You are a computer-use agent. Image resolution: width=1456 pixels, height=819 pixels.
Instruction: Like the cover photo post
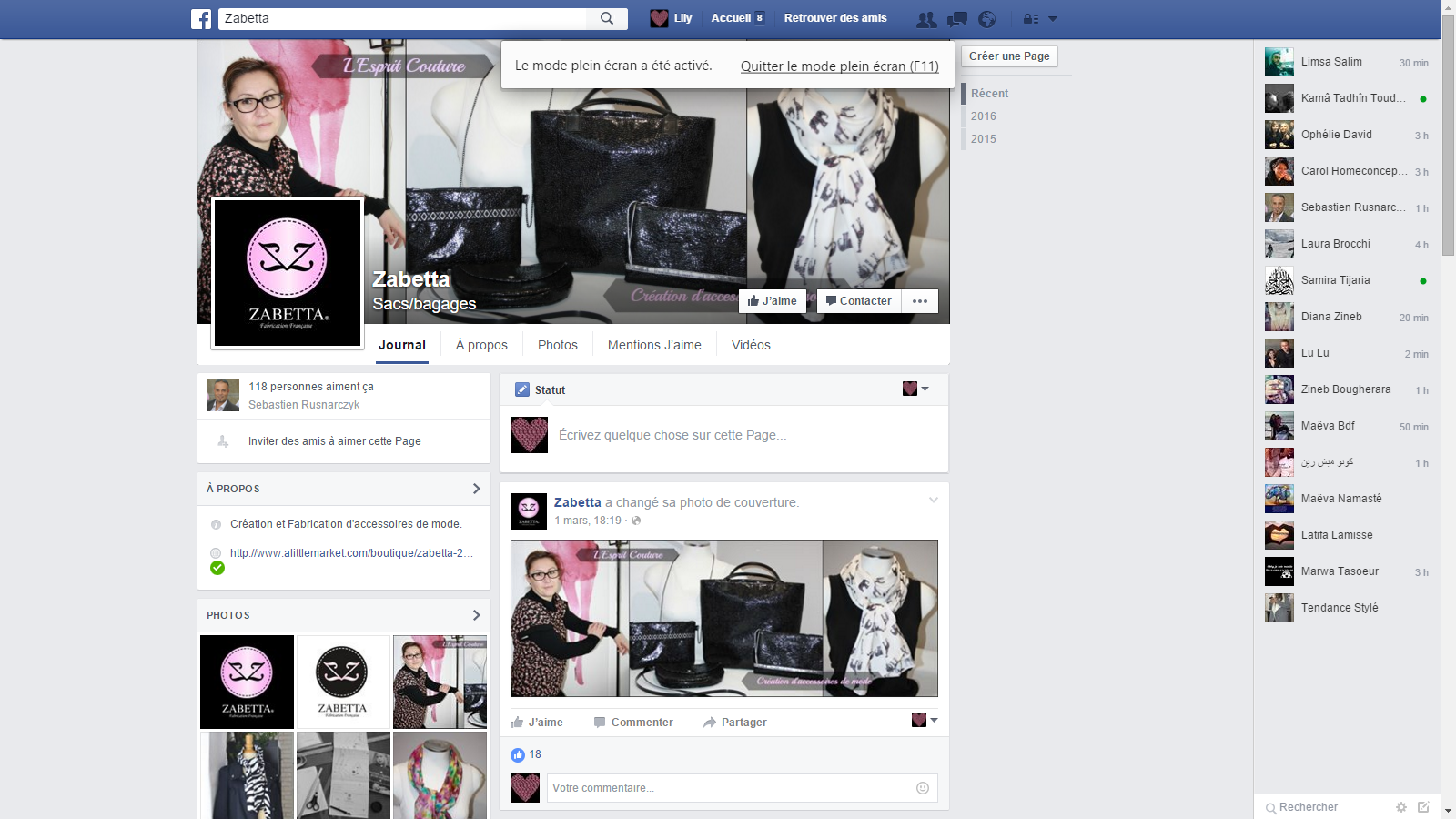(x=537, y=723)
